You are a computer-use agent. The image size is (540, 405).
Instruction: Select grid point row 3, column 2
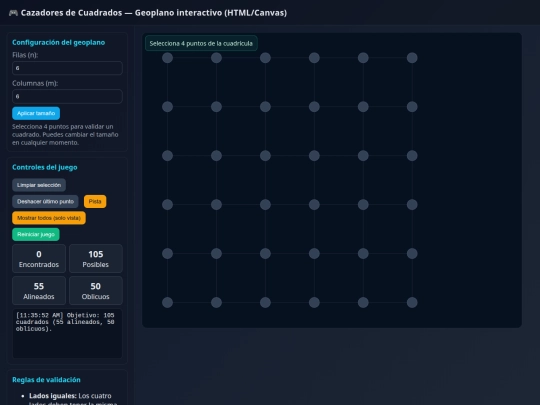pos(216,156)
